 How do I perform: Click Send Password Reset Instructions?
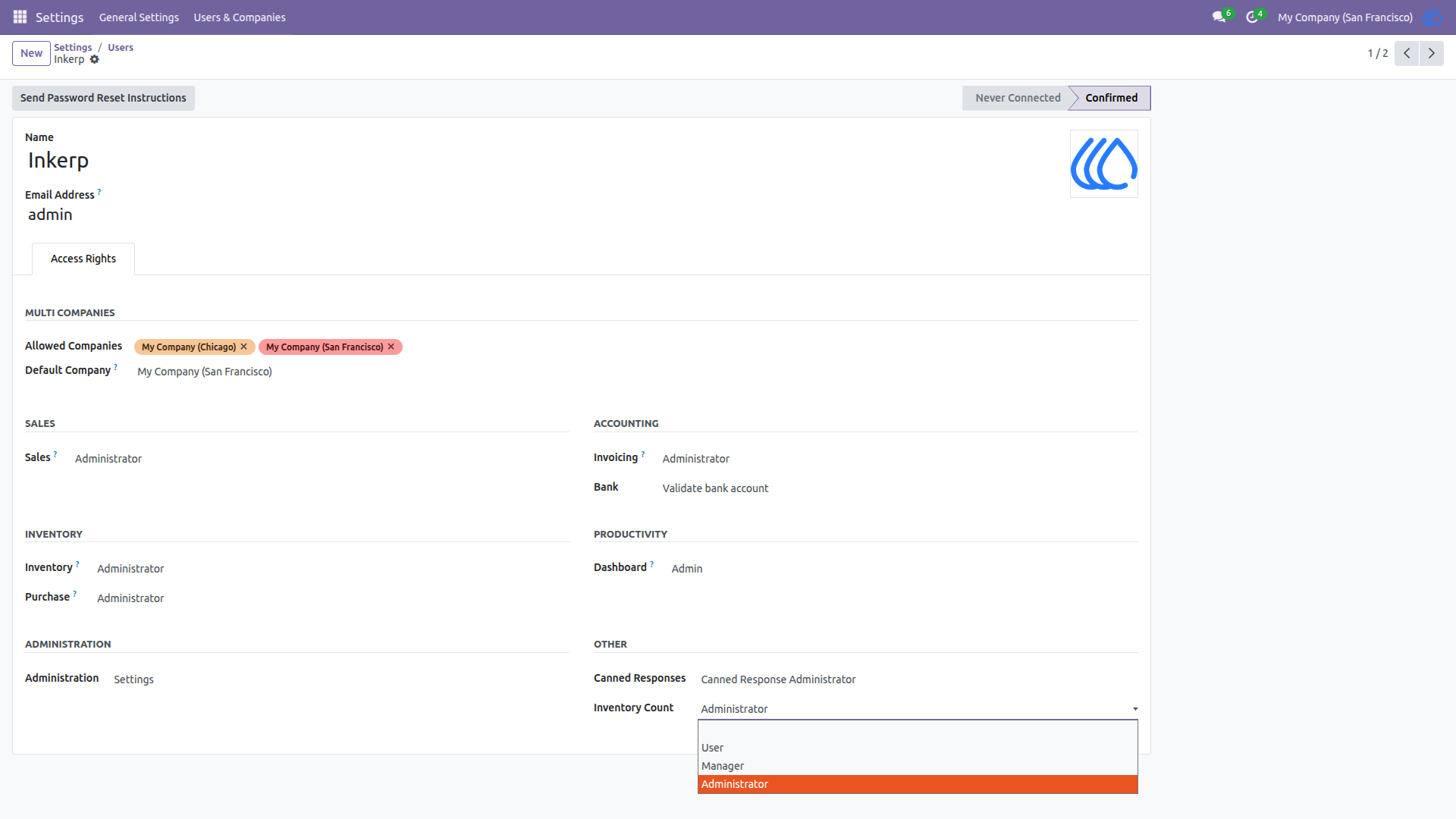pos(103,98)
